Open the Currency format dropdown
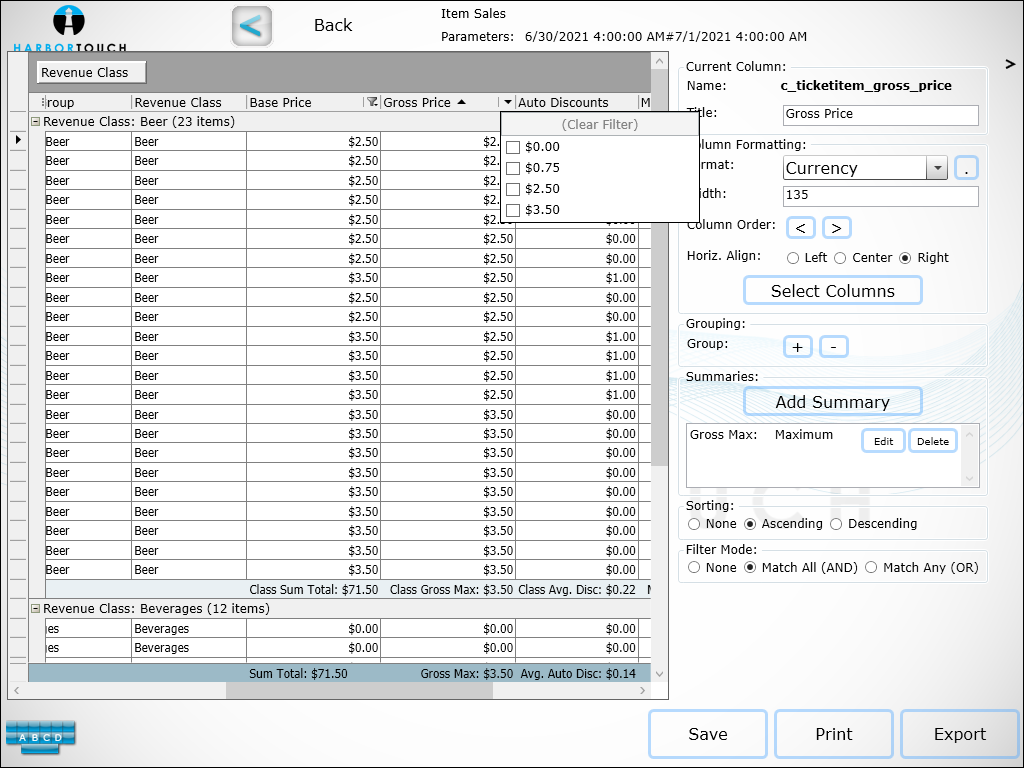Image resolution: width=1024 pixels, height=768 pixels. (x=937, y=168)
